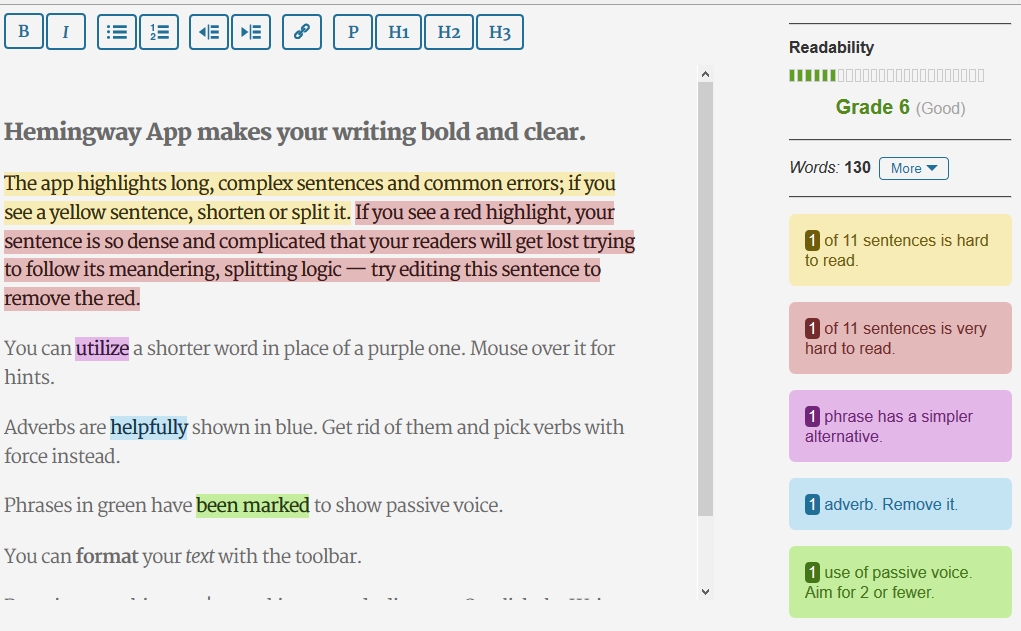Click the heading "Hemingway App makes your writing bold and clear."
The height and width of the screenshot is (631, 1021).
coord(294,132)
